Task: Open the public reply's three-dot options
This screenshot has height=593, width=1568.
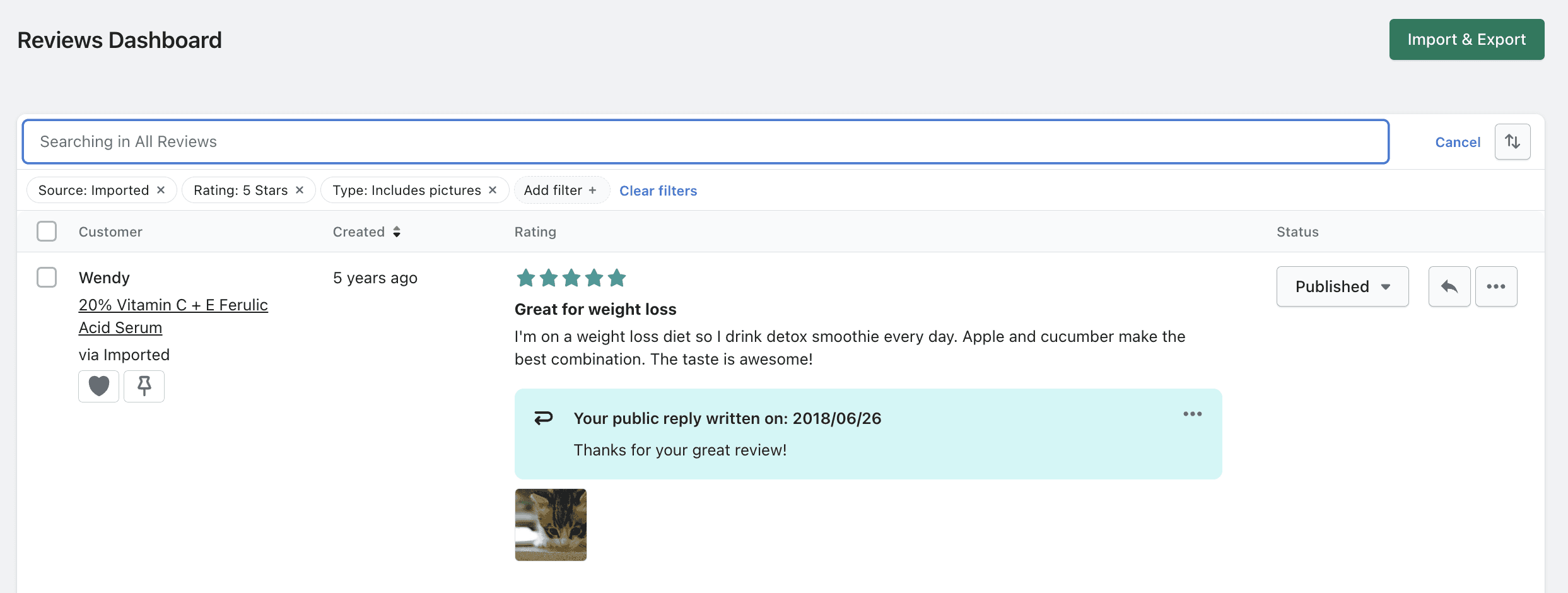Action: pyautogui.click(x=1192, y=414)
